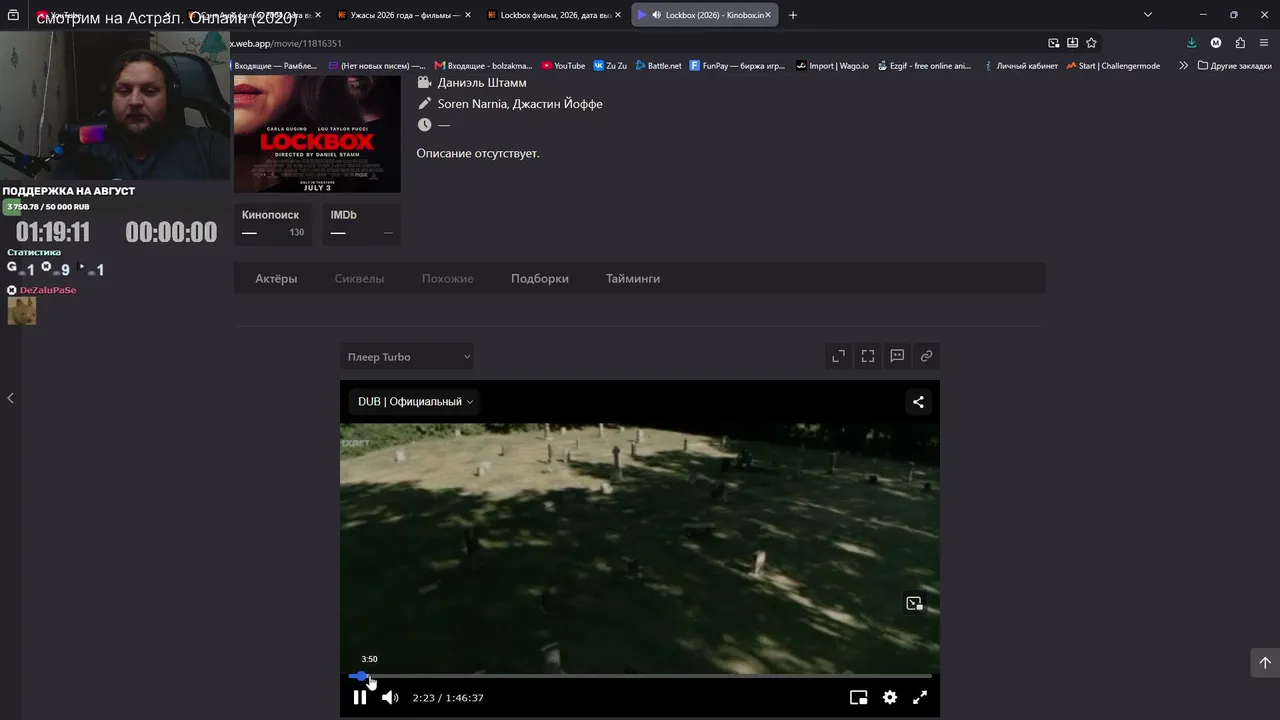1280x720 pixels.
Task: Open the IMDb rating box
Action: [361, 224]
